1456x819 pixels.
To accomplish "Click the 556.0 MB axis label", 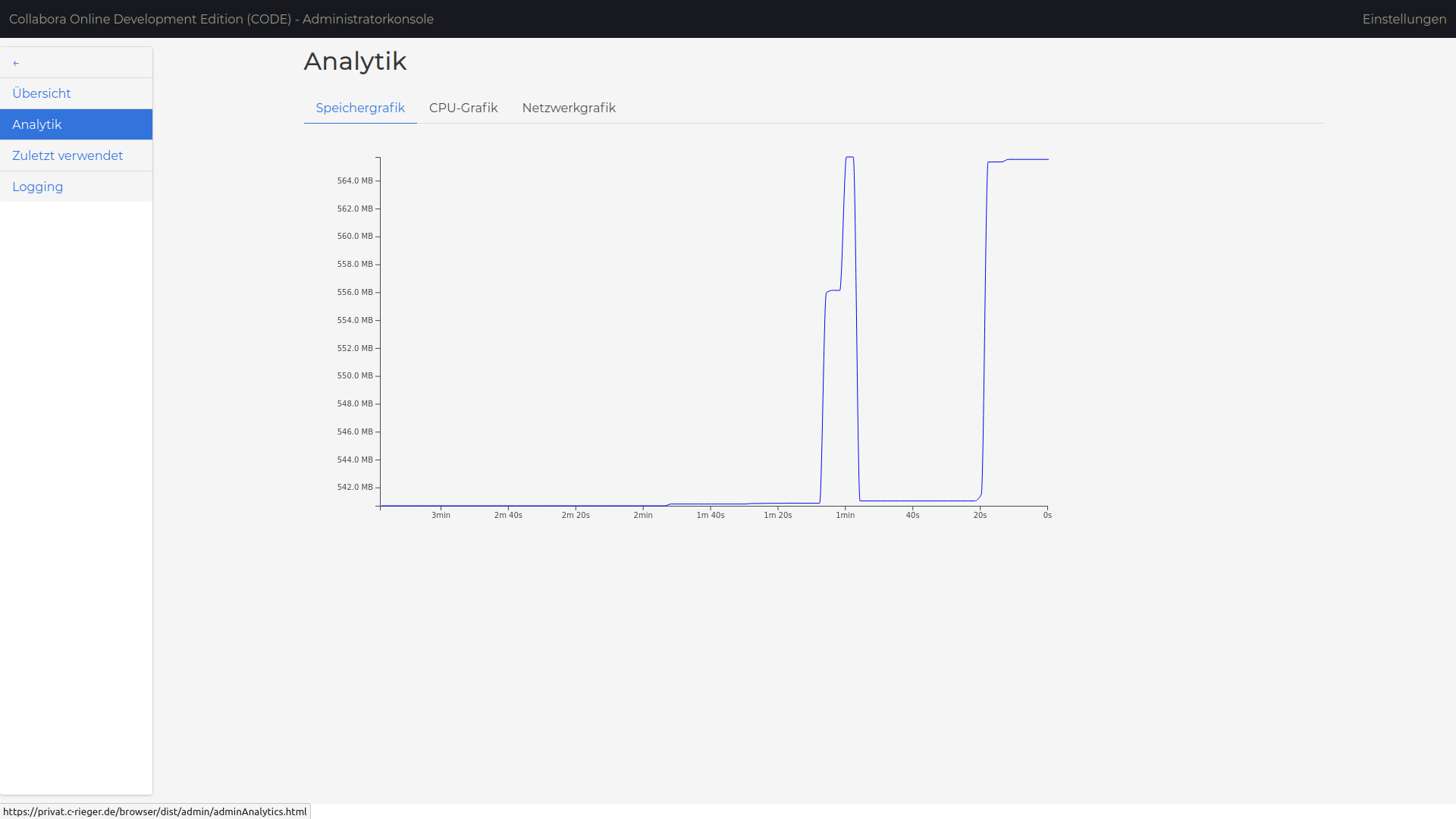I will 355,292.
